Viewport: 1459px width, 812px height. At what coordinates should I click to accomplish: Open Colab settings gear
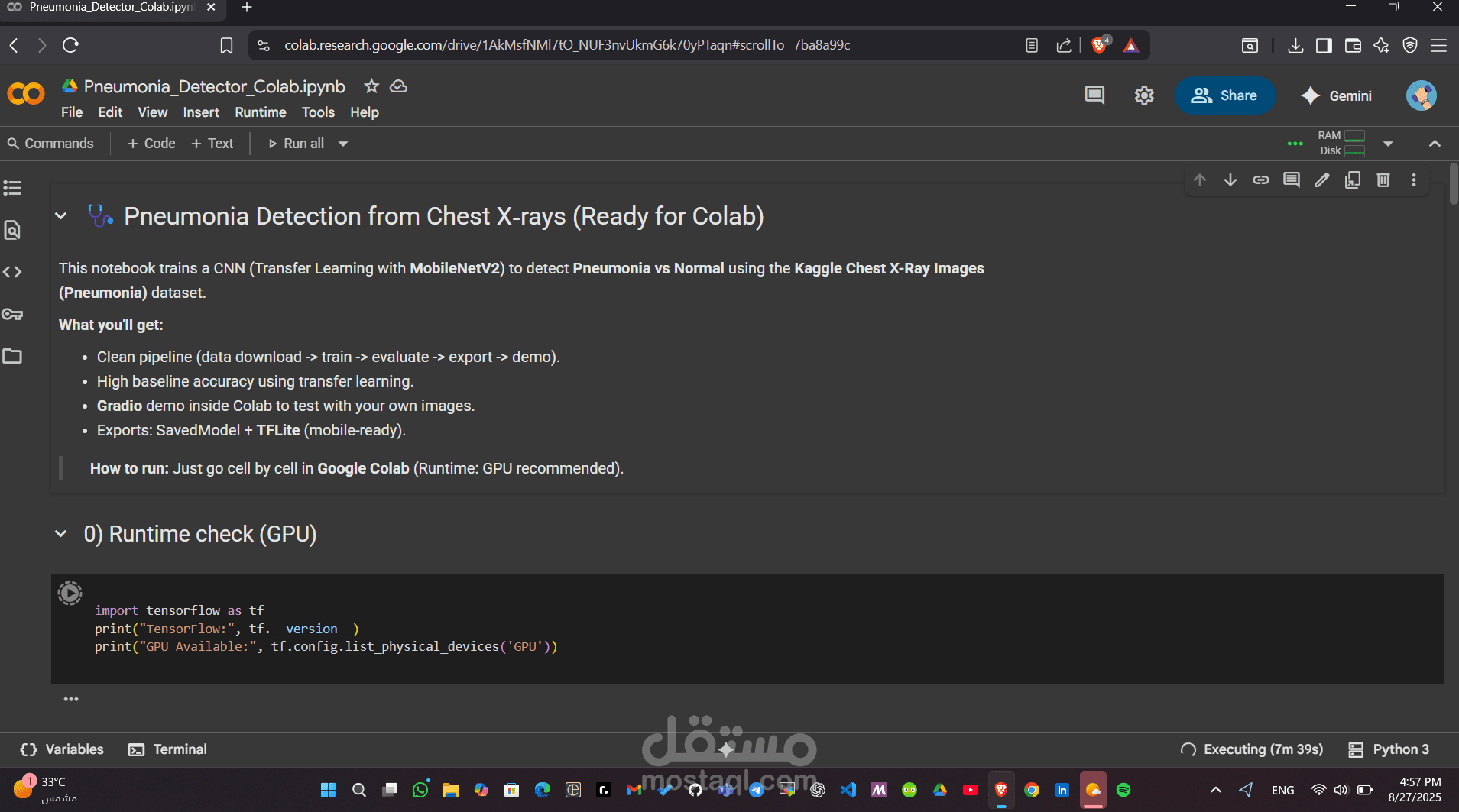pyautogui.click(x=1144, y=95)
